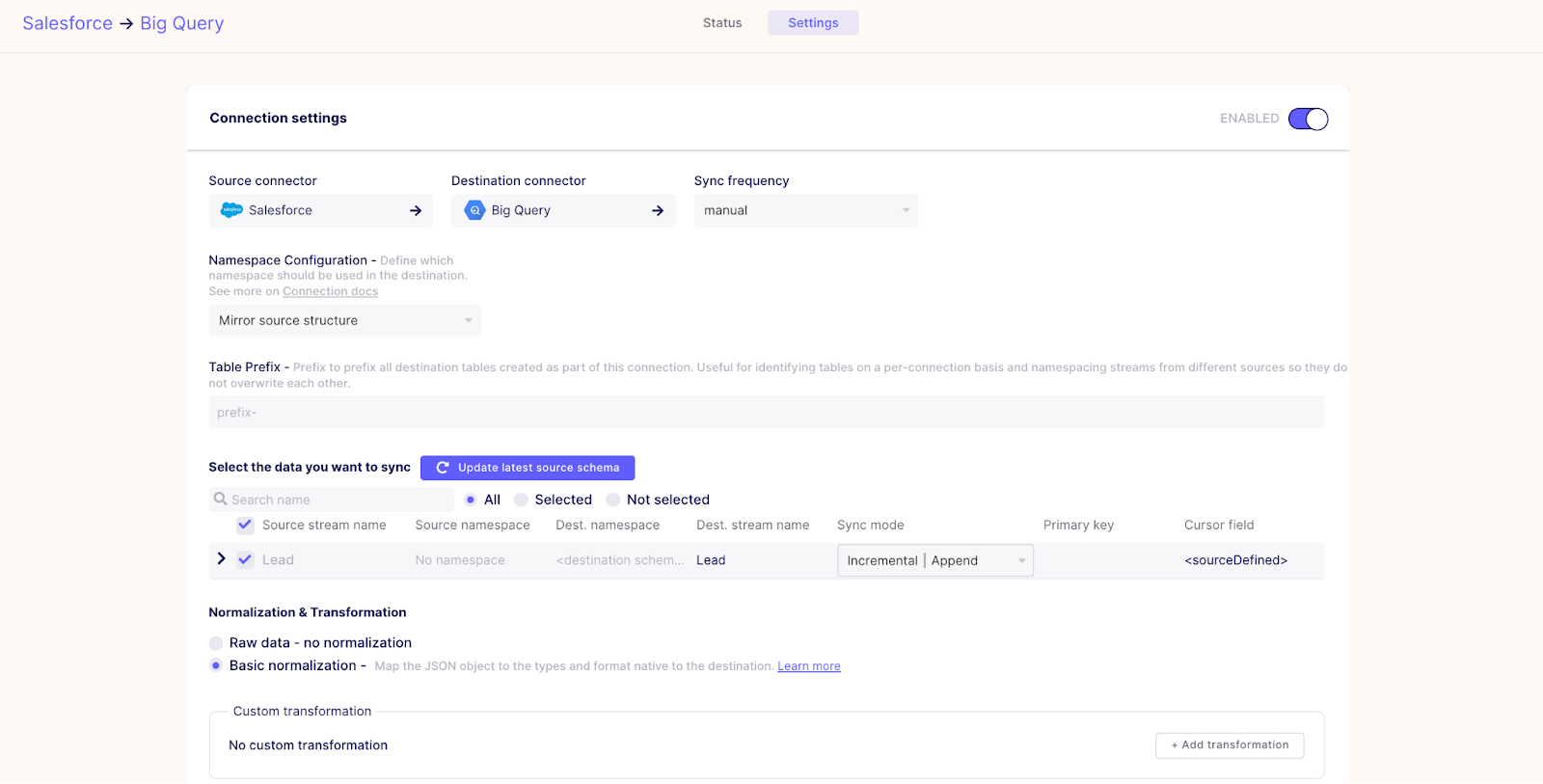The height and width of the screenshot is (784, 1543).
Task: Click the <sourceDefined> cursor field cell
Action: [x=1235, y=560]
